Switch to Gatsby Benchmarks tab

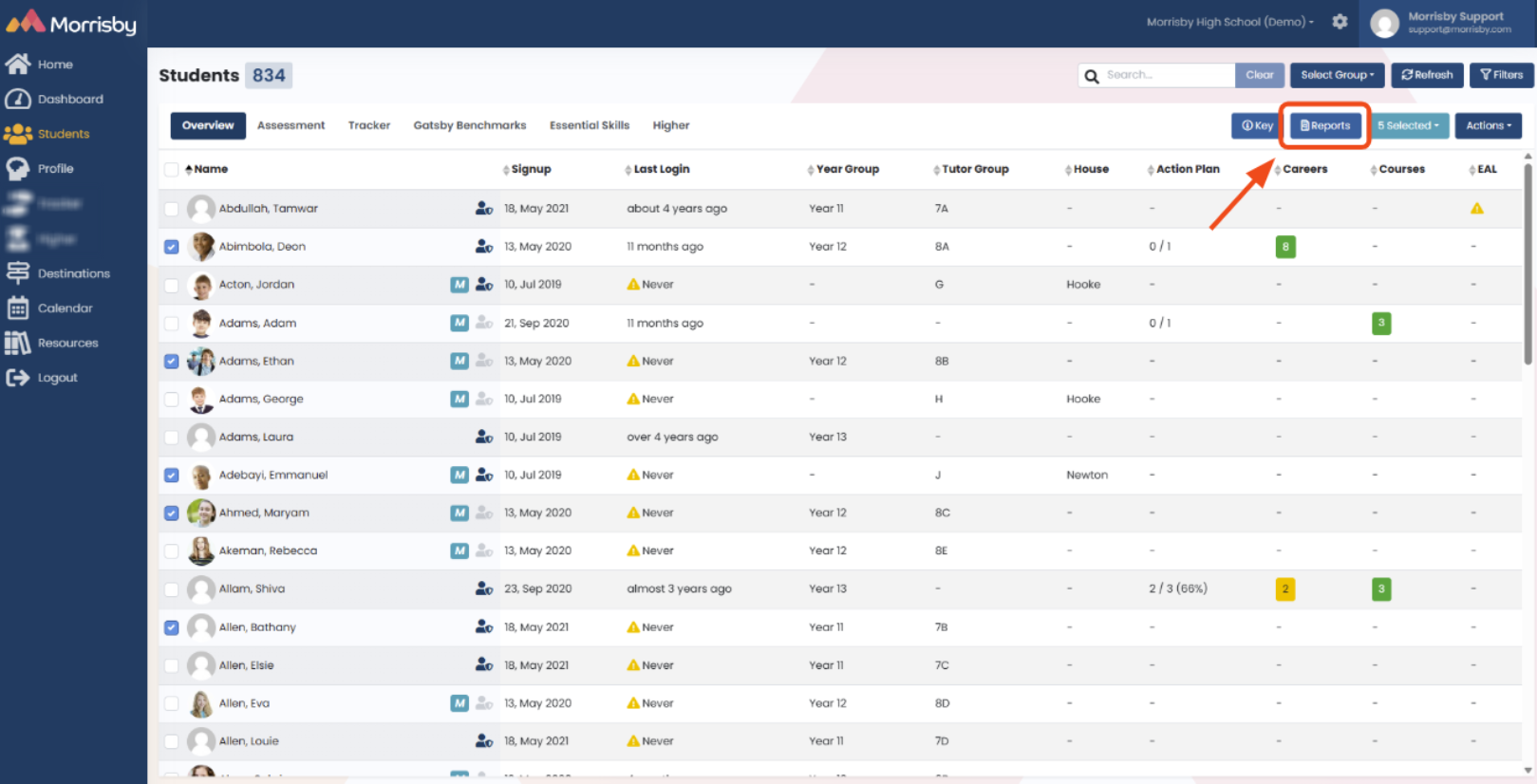point(470,125)
